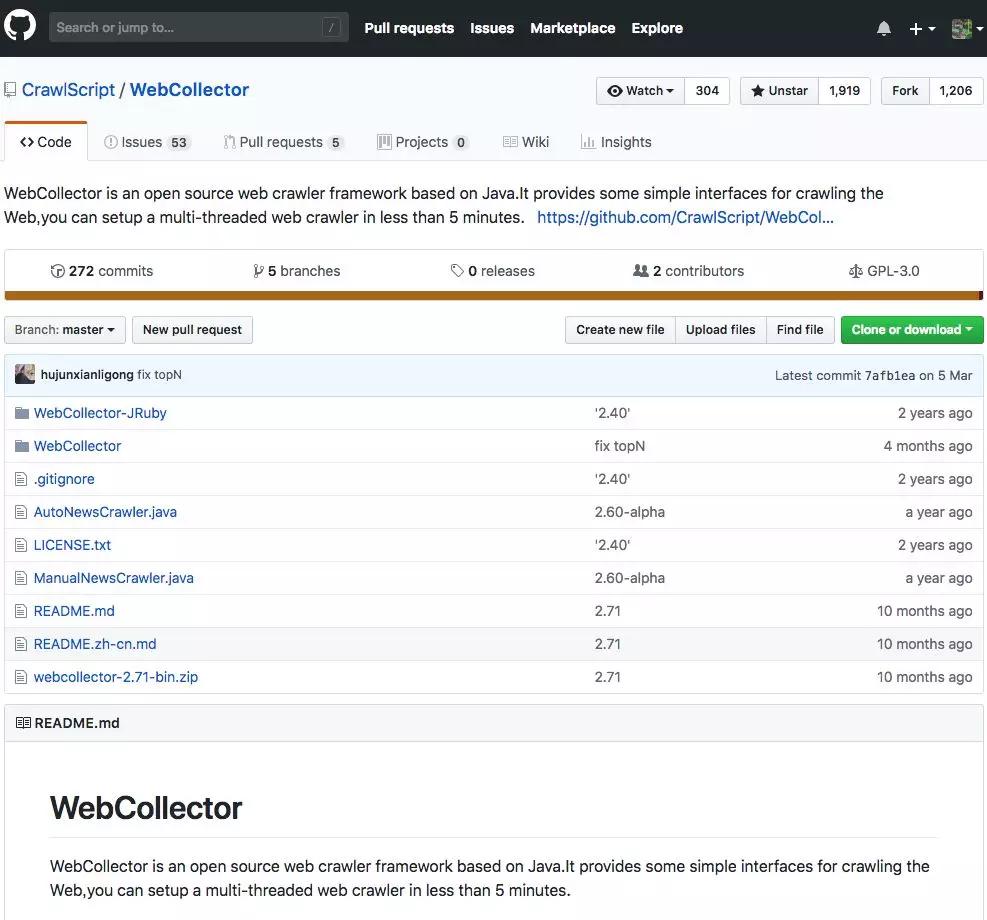The height and width of the screenshot is (920, 987).
Task: Expand the Clone or download menu
Action: pos(911,330)
